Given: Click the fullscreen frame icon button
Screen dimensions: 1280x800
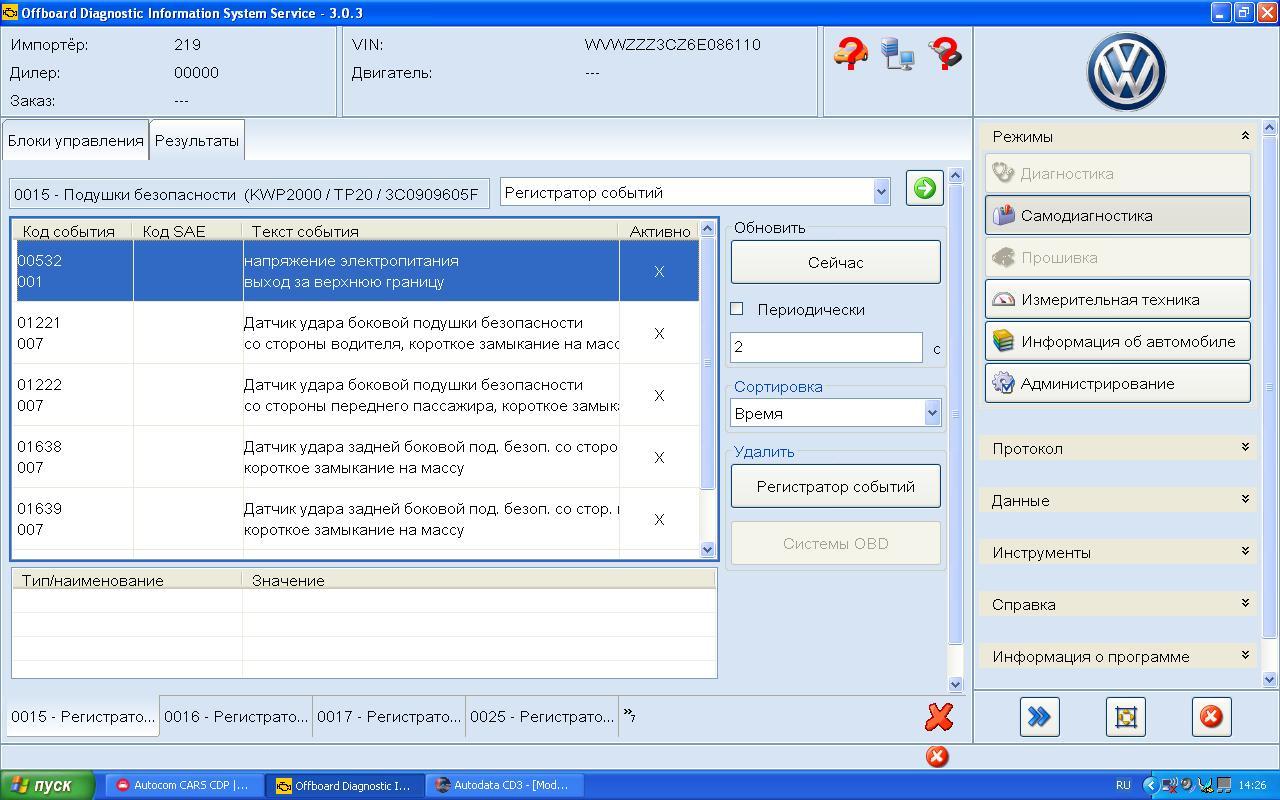Looking at the screenshot, I should (x=1125, y=716).
